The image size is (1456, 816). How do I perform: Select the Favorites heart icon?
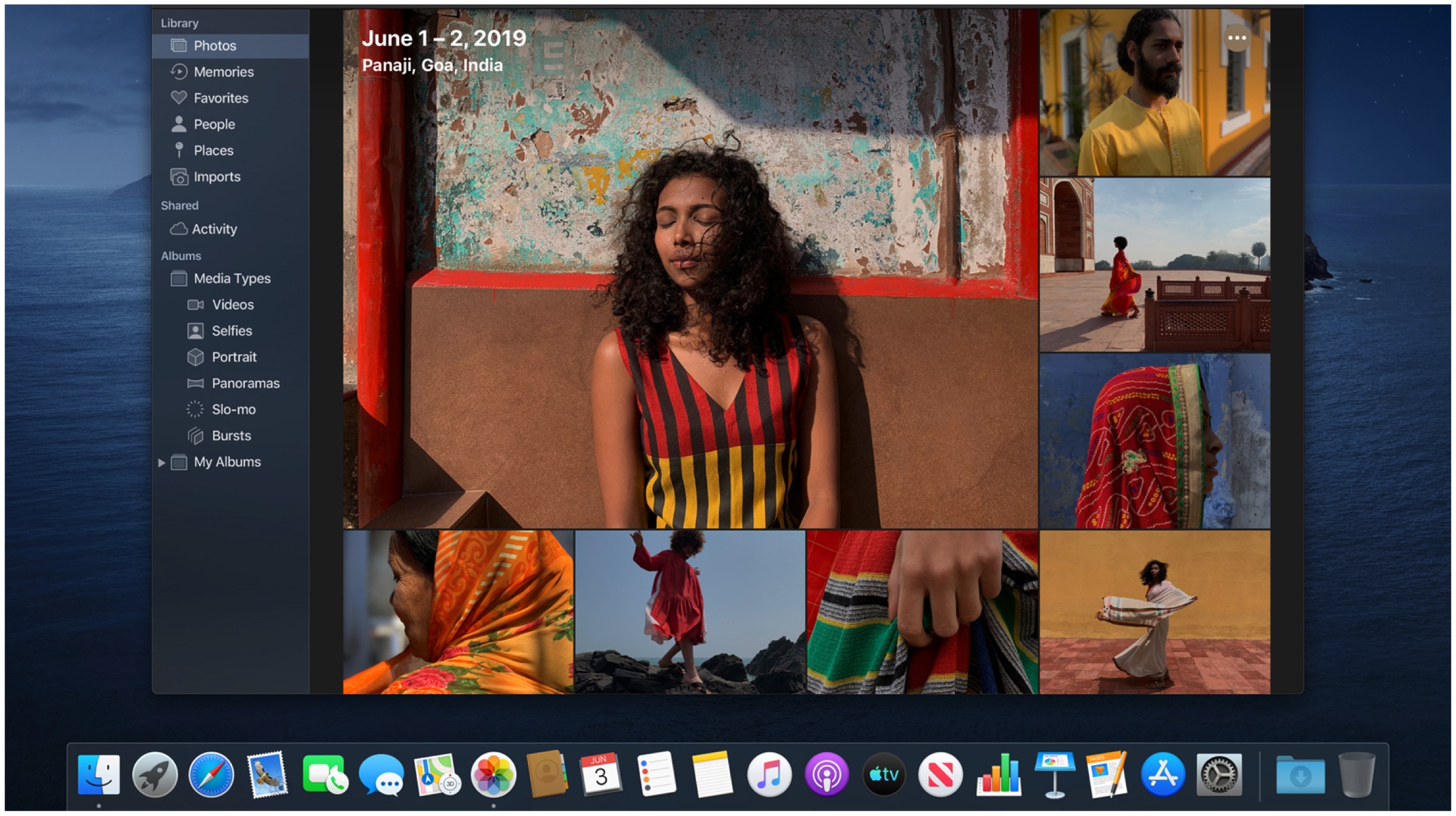coord(178,98)
